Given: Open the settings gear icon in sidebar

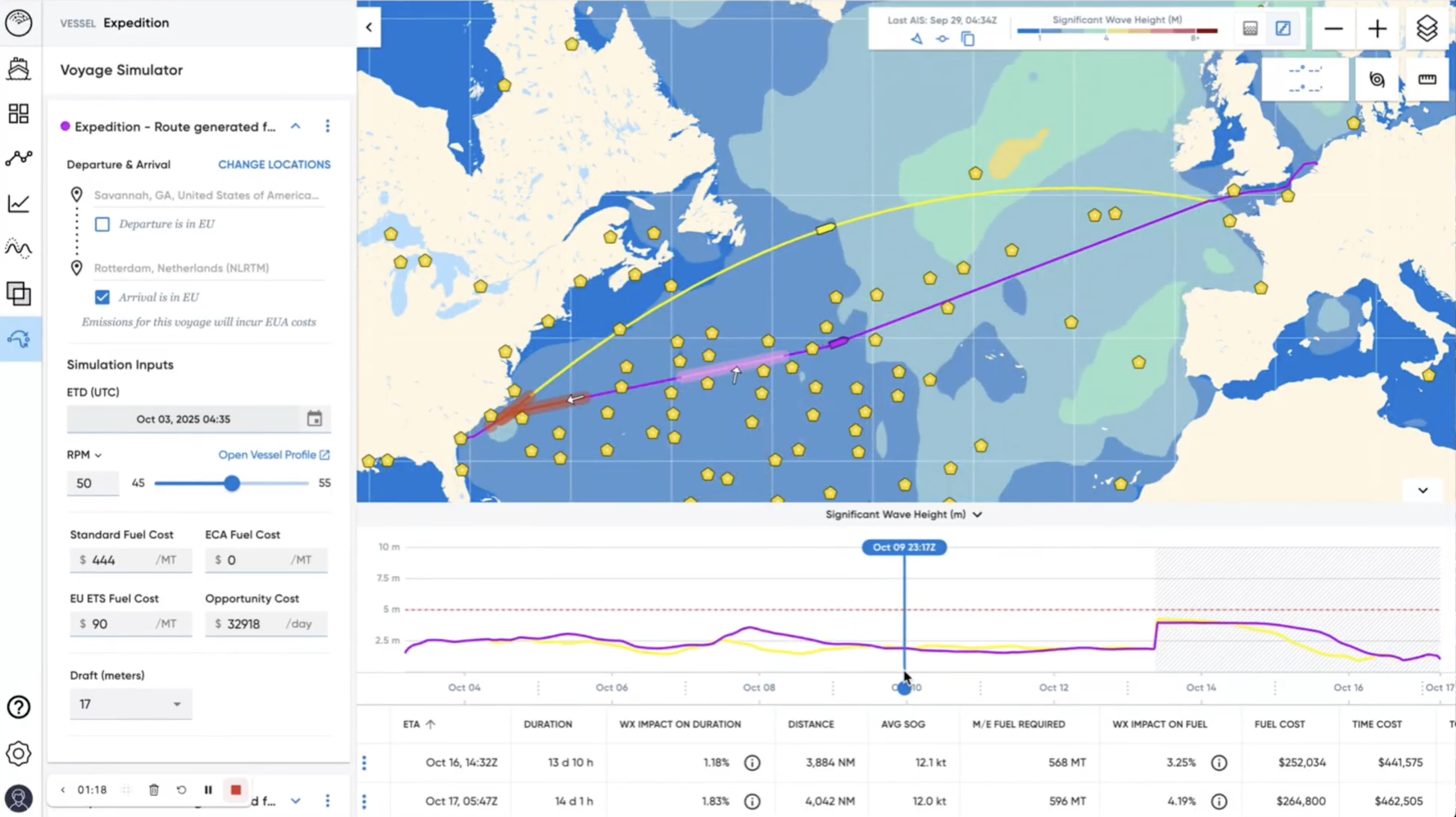Looking at the screenshot, I should click(19, 754).
